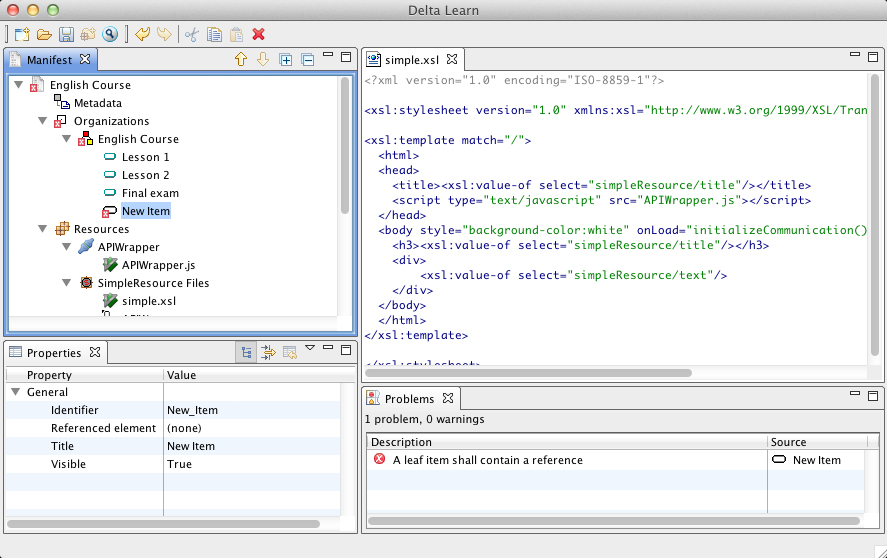Viewport: 887px width, 558px height.
Task: Select Lesson 2 item
Action: [145, 175]
